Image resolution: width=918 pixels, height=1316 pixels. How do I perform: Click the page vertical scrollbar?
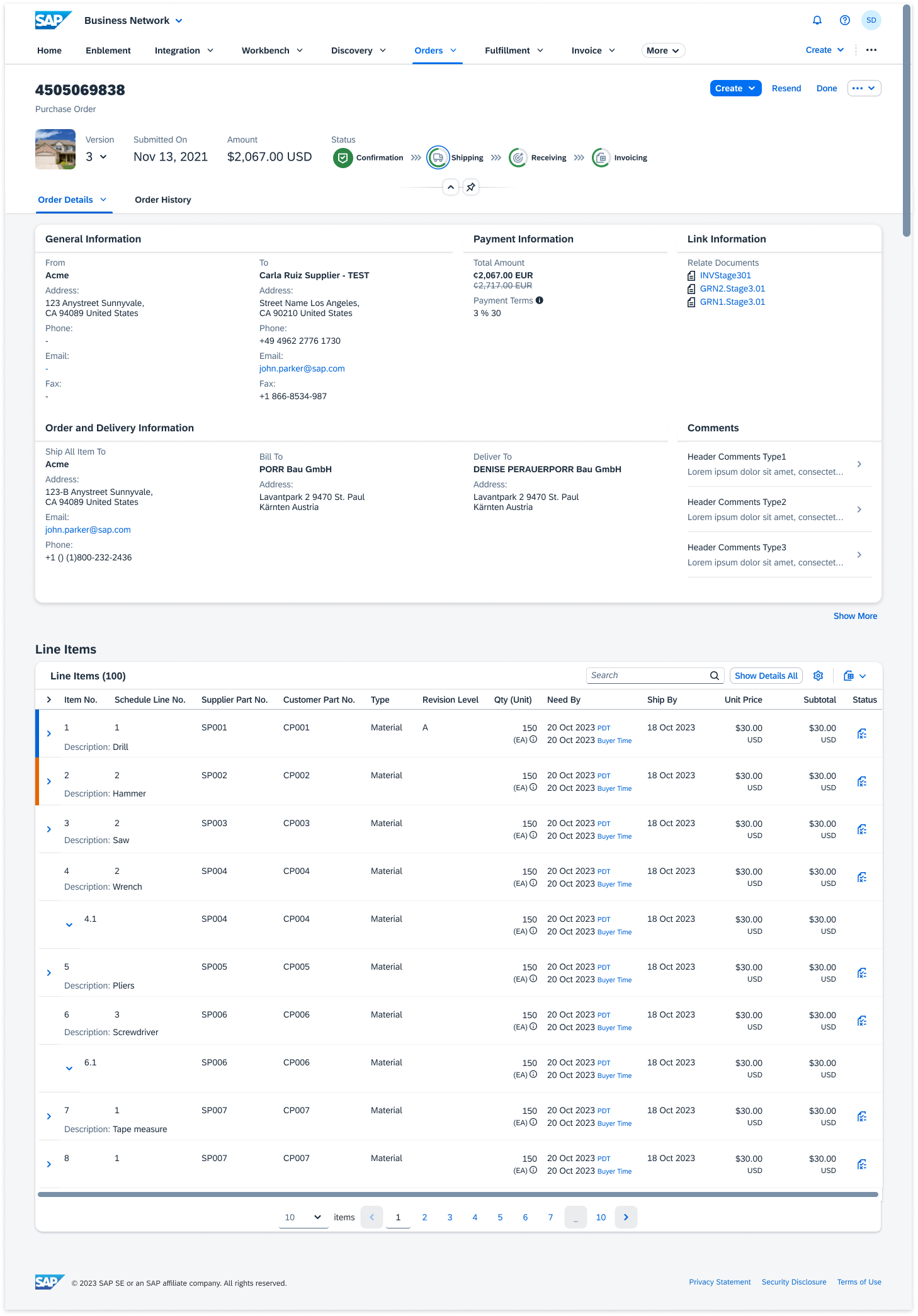click(907, 120)
